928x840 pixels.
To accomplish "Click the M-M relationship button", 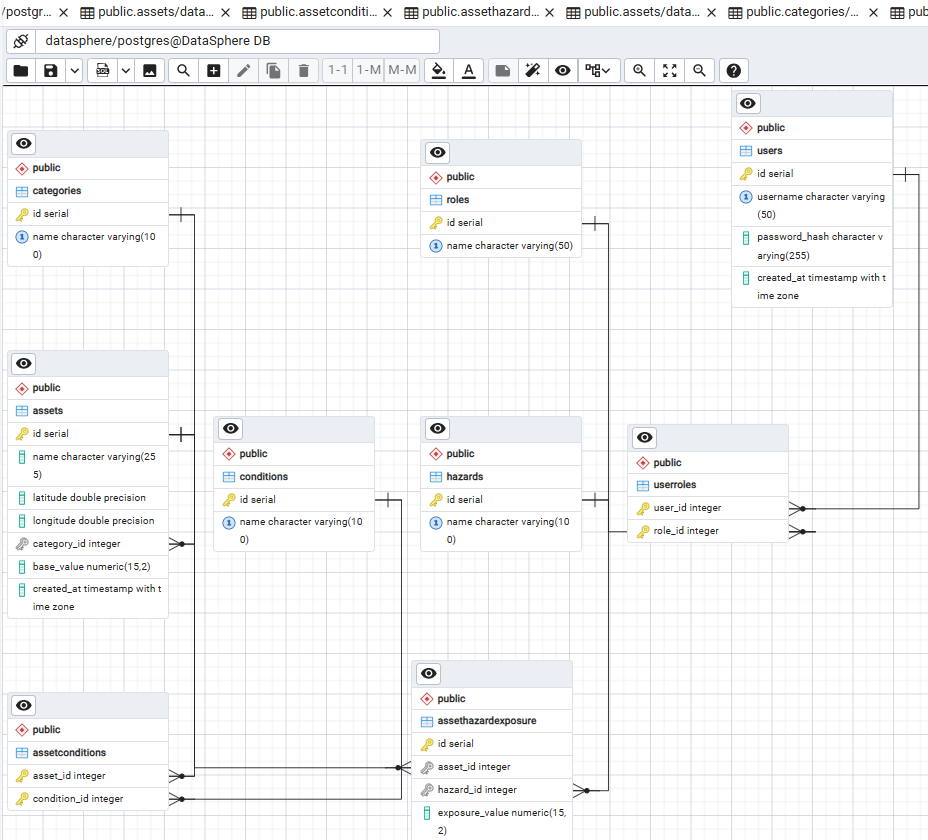I will pos(402,70).
